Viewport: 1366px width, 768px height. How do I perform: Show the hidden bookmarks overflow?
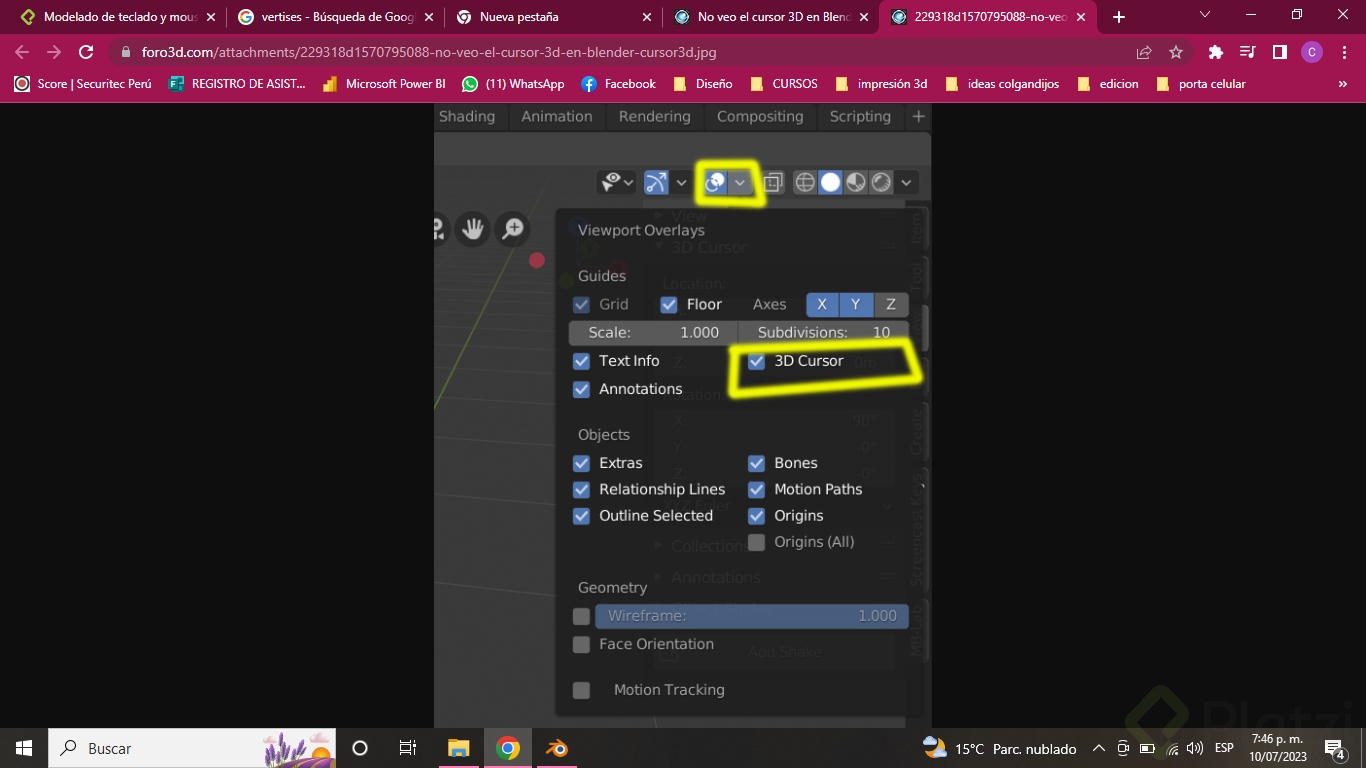[1343, 84]
